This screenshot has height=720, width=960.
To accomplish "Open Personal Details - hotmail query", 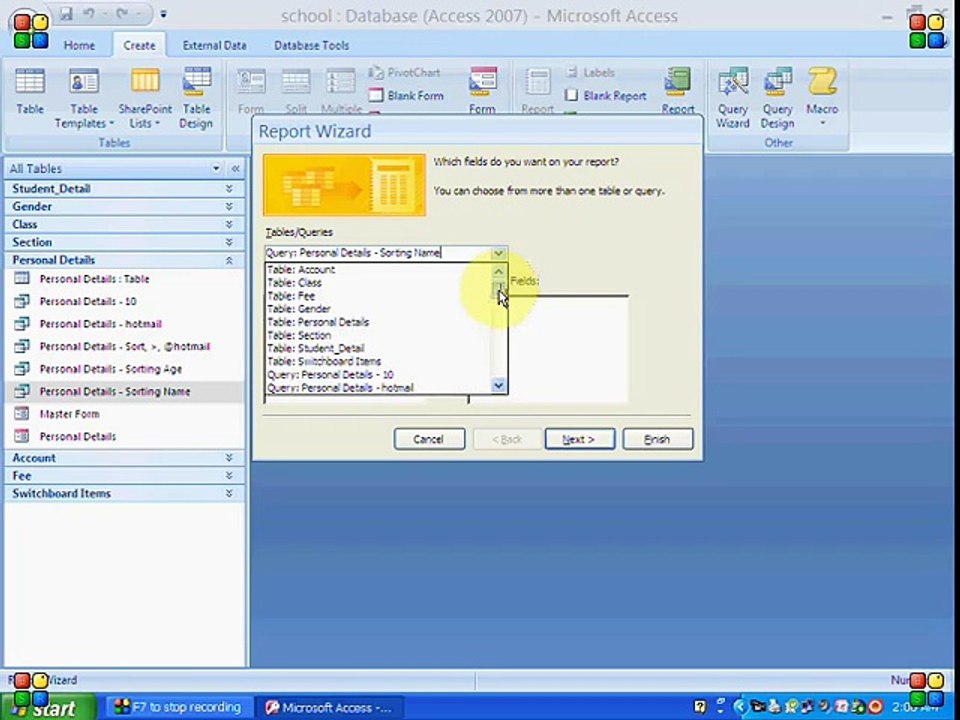I will pyautogui.click(x=100, y=324).
